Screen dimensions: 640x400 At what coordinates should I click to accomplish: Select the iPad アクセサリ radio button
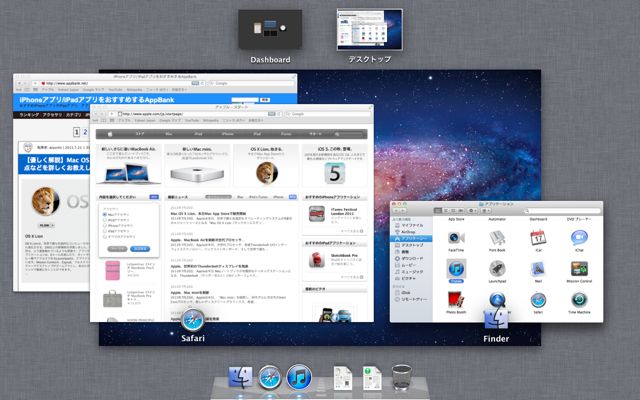pos(105,231)
